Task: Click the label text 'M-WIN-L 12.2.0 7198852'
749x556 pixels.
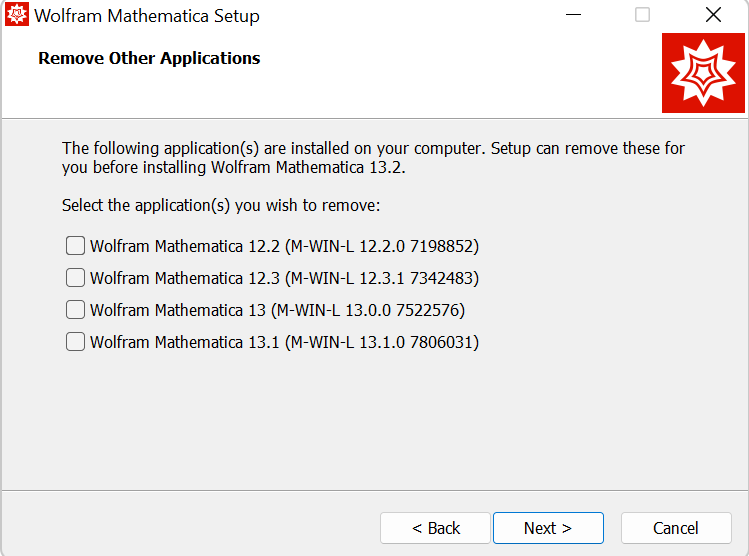Action: point(382,246)
